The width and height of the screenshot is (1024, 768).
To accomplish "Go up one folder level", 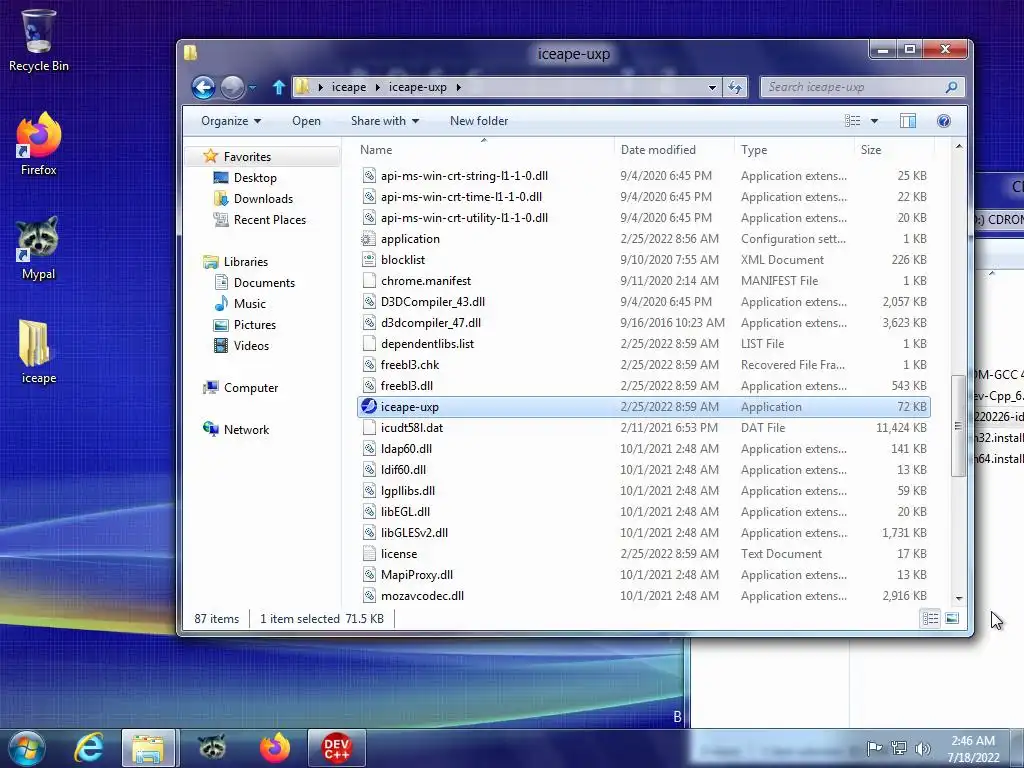I will click(x=279, y=87).
